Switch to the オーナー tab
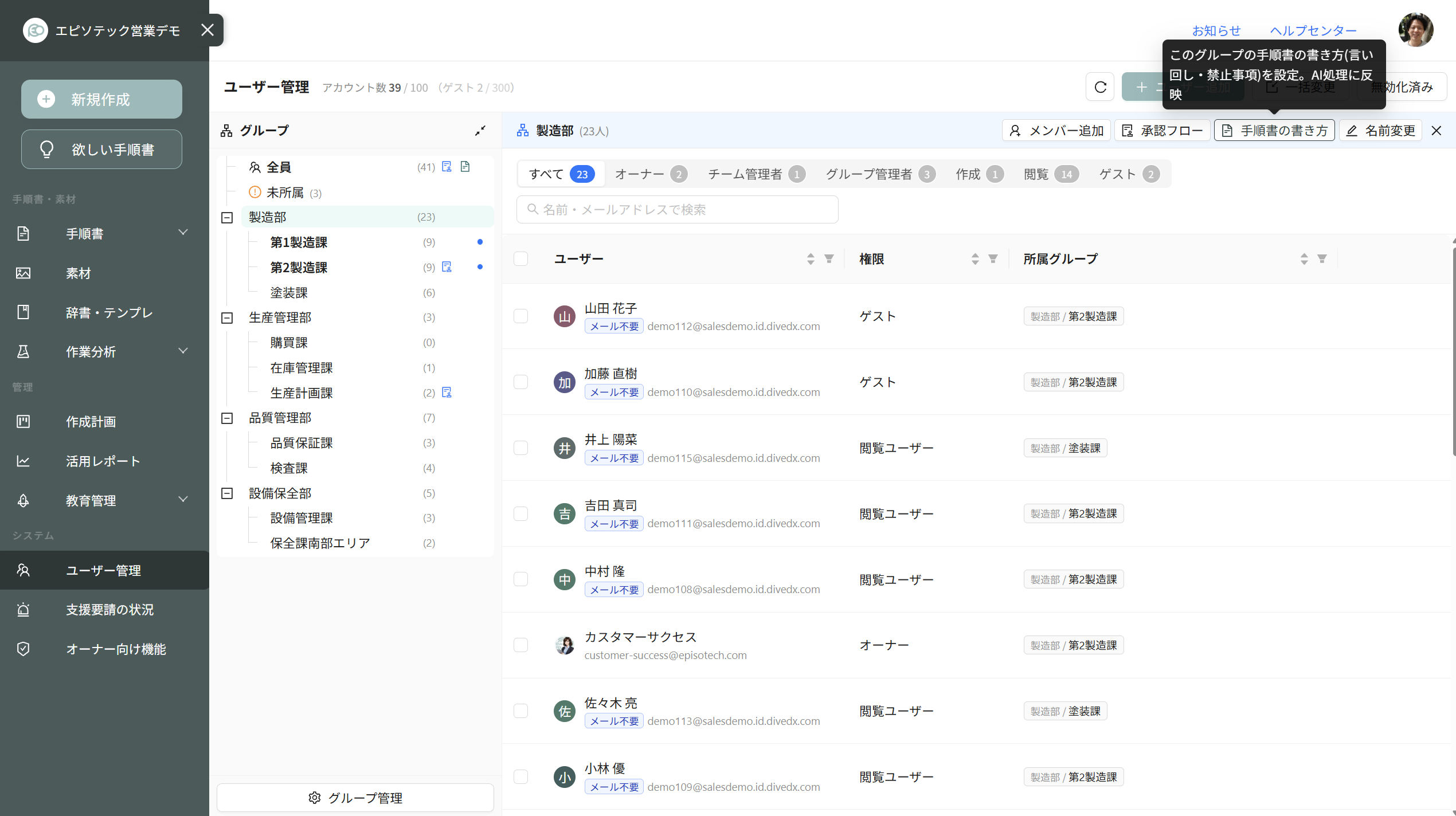Screen dimensions: 1456x816 coord(651,174)
